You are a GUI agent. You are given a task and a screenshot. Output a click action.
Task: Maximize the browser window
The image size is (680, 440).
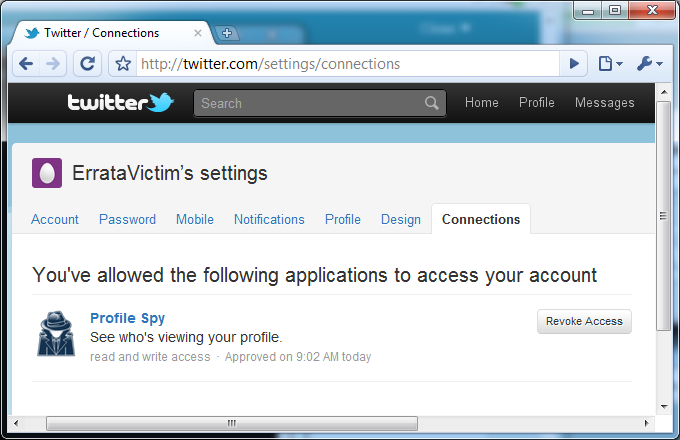coord(615,10)
